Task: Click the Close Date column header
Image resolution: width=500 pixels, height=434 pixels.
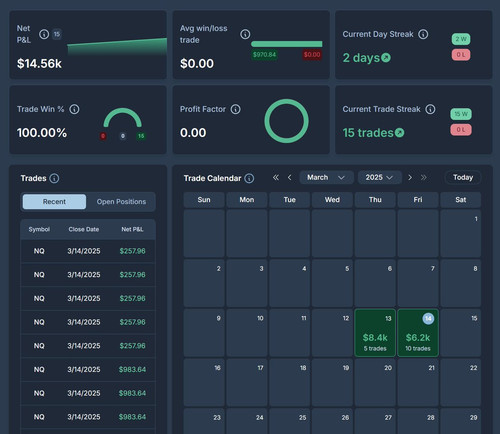Action: click(x=84, y=229)
